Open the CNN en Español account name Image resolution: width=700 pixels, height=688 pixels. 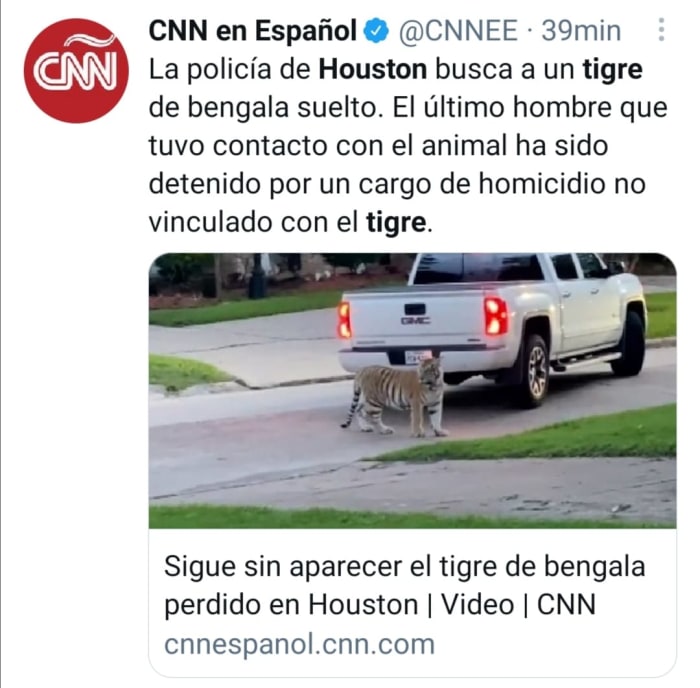(253, 31)
